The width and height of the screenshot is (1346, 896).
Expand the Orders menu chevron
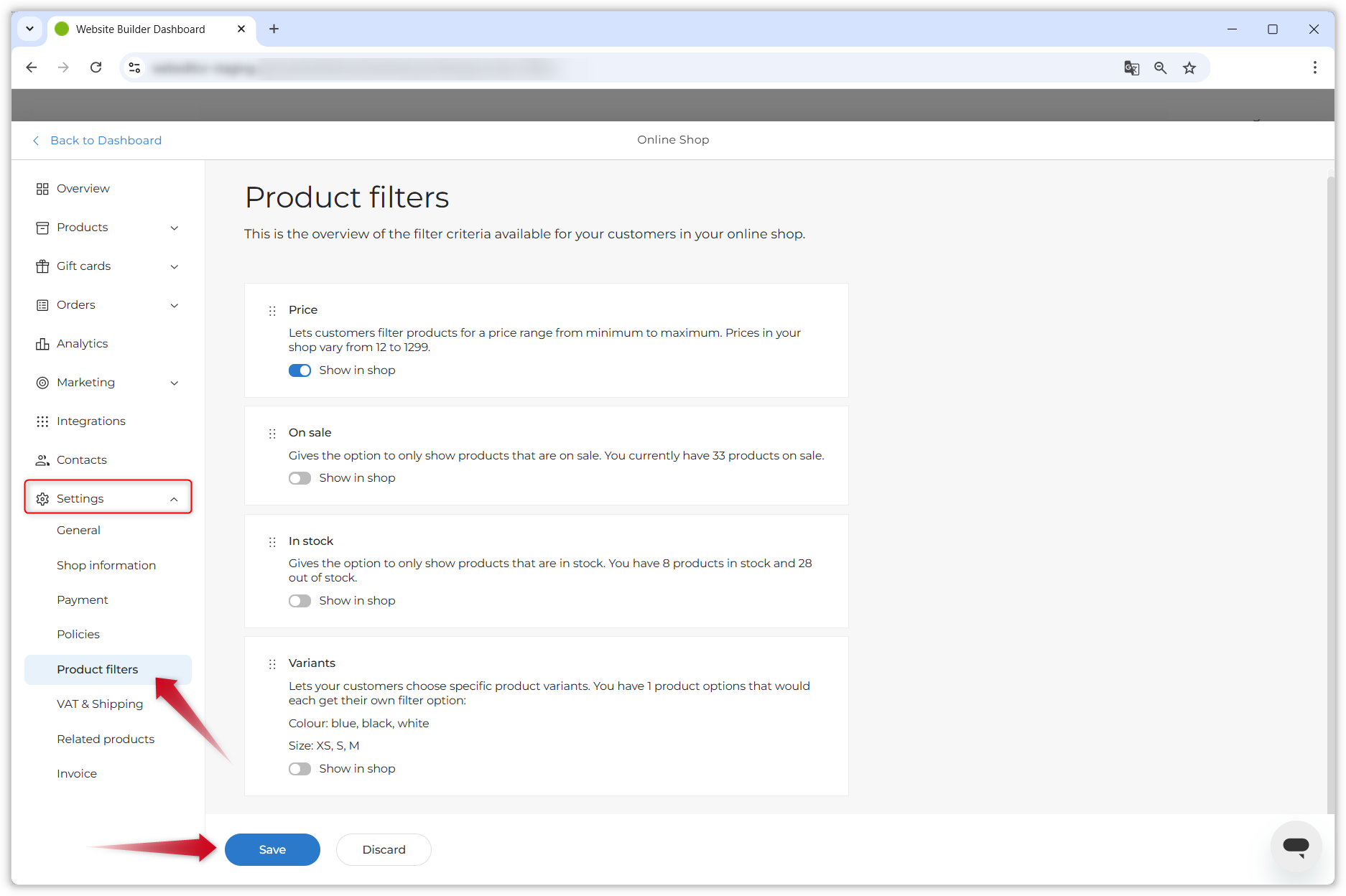[175, 305]
